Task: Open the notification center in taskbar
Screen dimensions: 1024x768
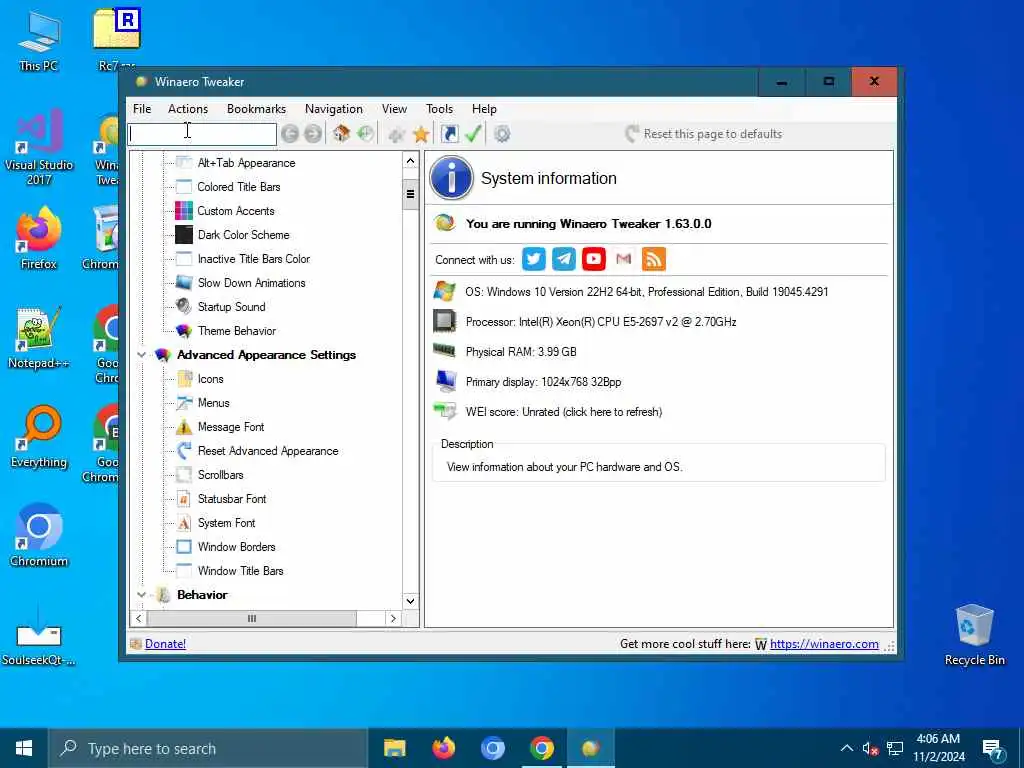Action: pos(993,750)
